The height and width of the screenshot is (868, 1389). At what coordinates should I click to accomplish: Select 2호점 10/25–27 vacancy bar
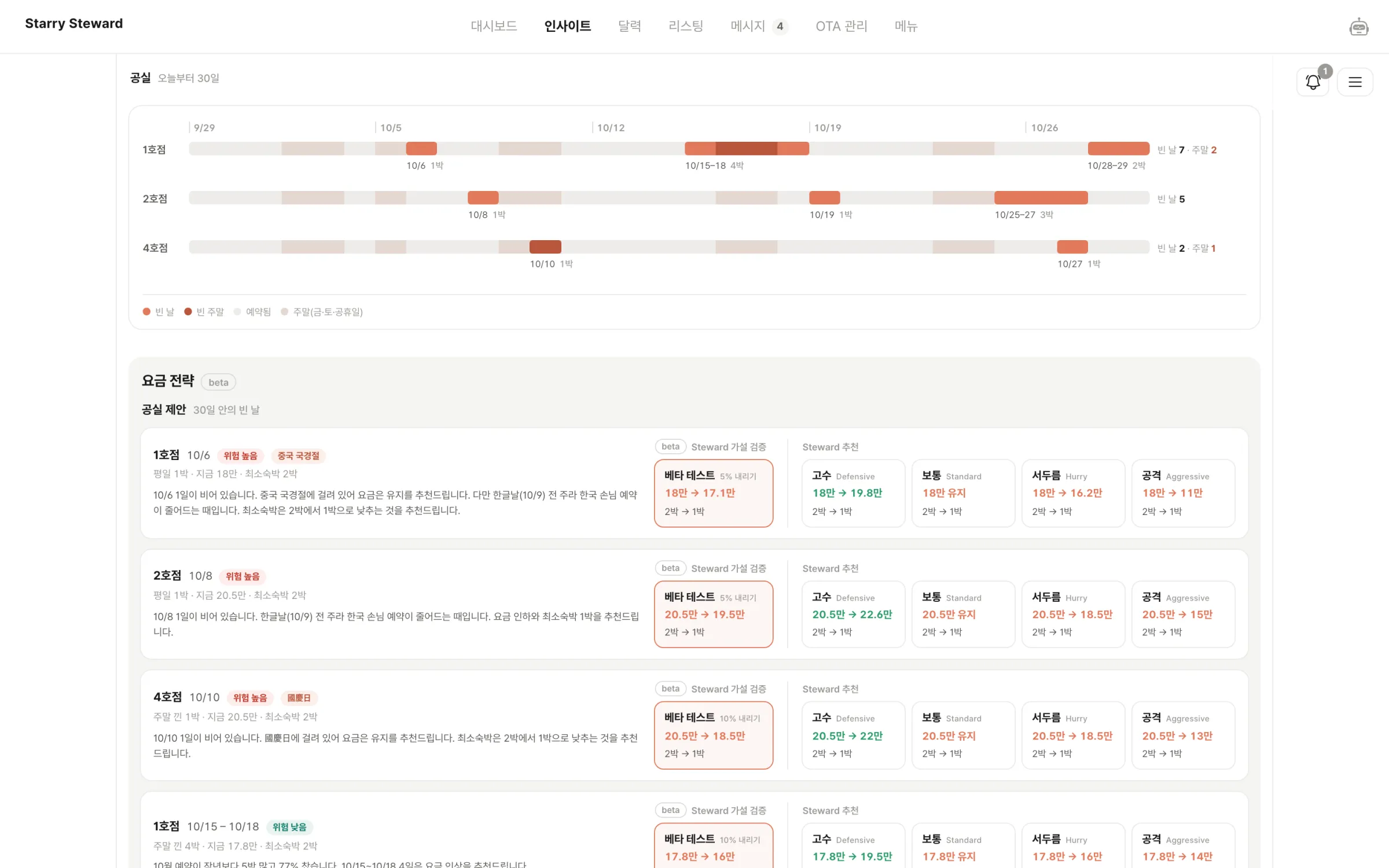1041,198
